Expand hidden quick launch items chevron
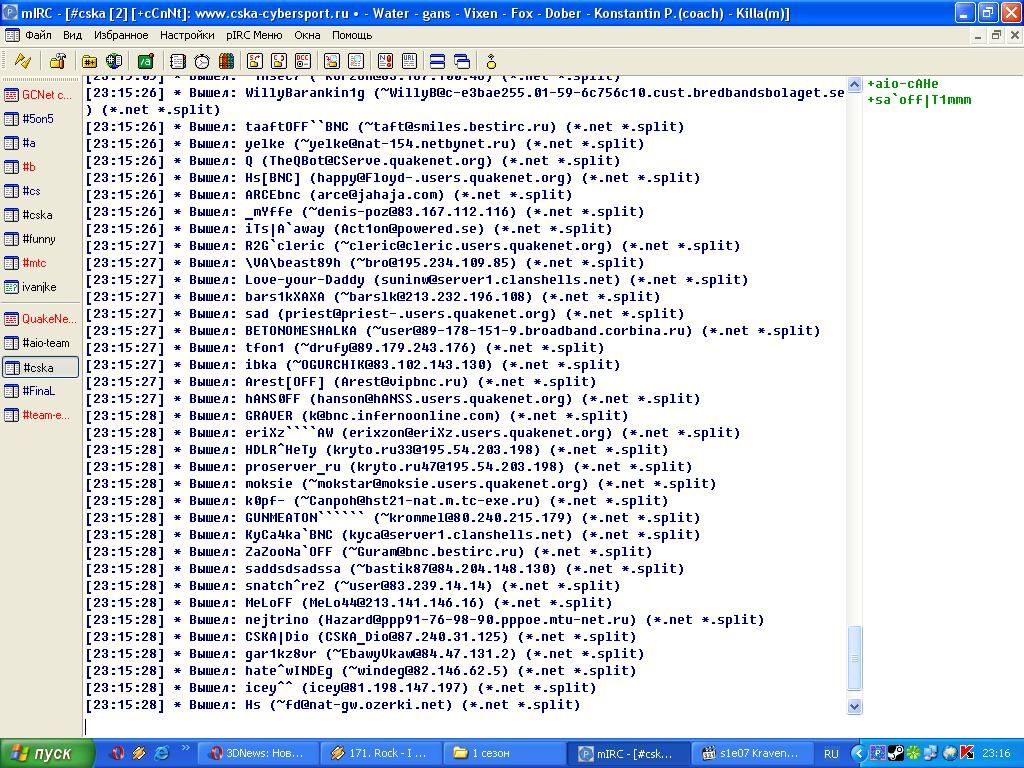Viewport: 1024px width, 768px height. click(x=185, y=748)
